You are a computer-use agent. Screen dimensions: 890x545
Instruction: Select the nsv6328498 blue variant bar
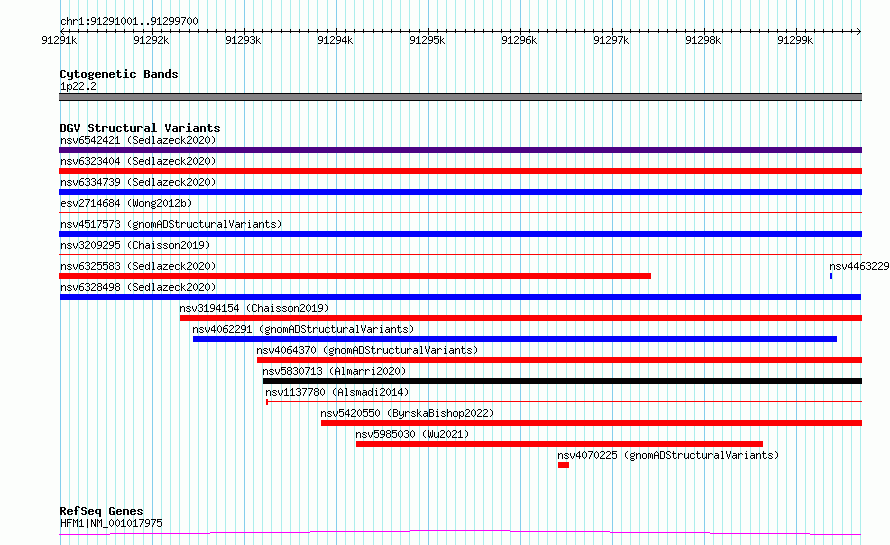coord(460,297)
